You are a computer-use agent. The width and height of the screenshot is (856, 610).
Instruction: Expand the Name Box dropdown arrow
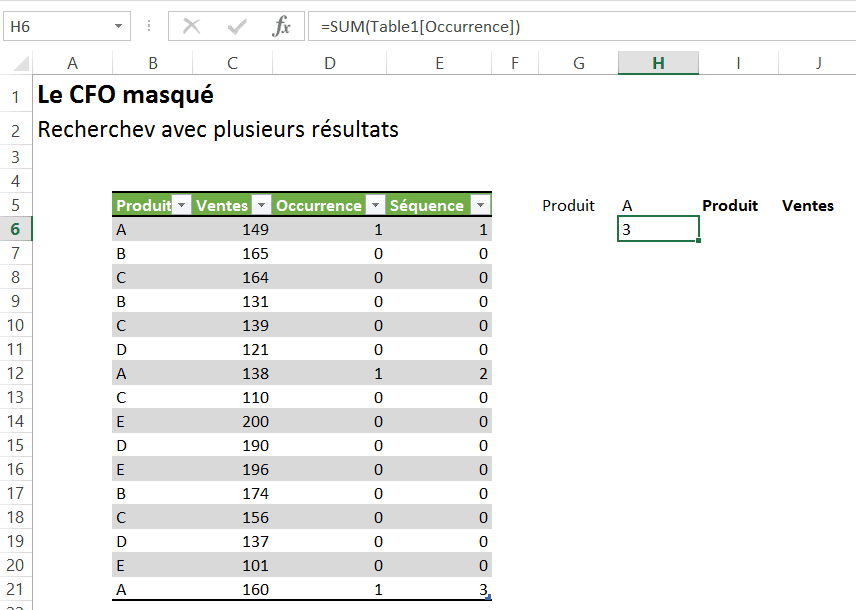click(x=120, y=27)
